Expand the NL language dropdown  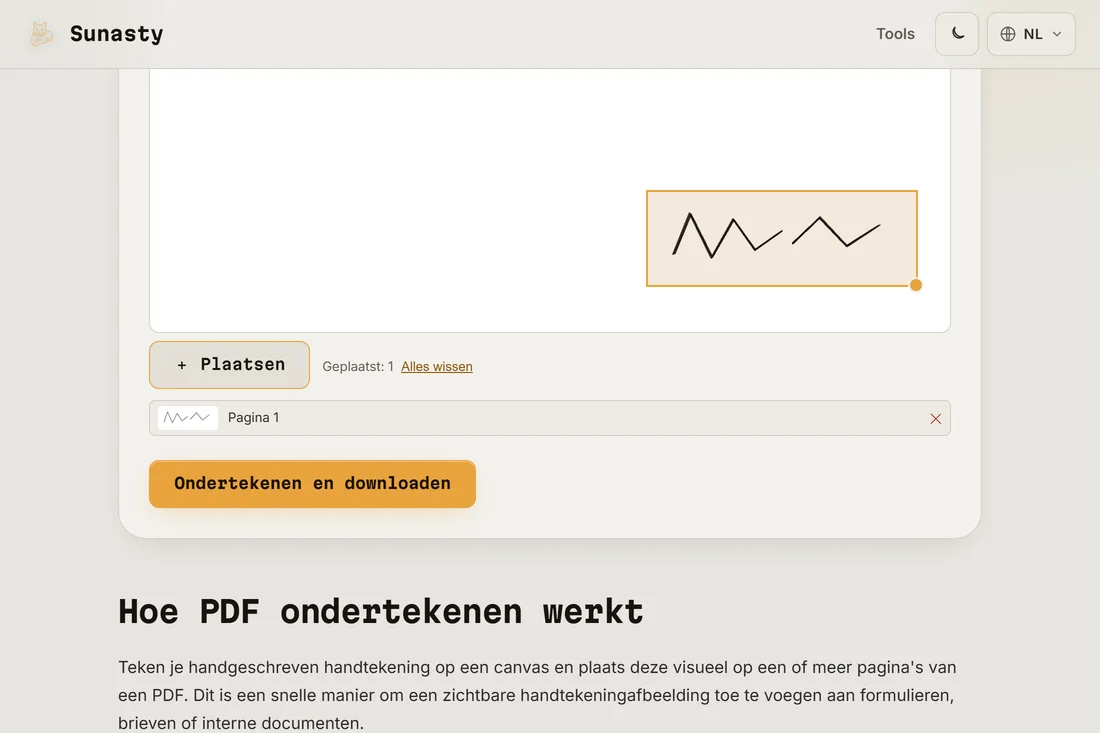pos(1031,34)
